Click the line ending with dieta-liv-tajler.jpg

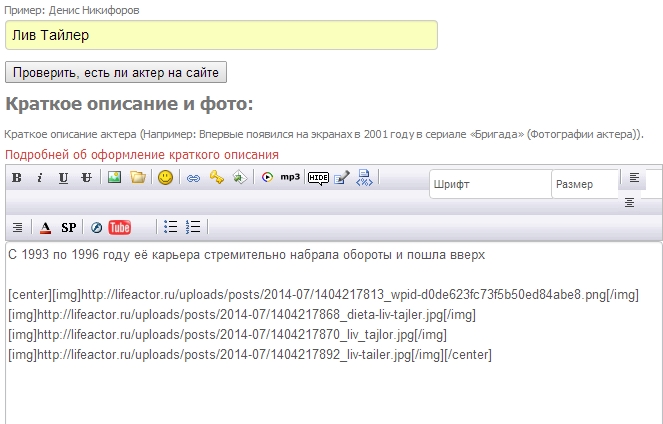click(x=242, y=315)
